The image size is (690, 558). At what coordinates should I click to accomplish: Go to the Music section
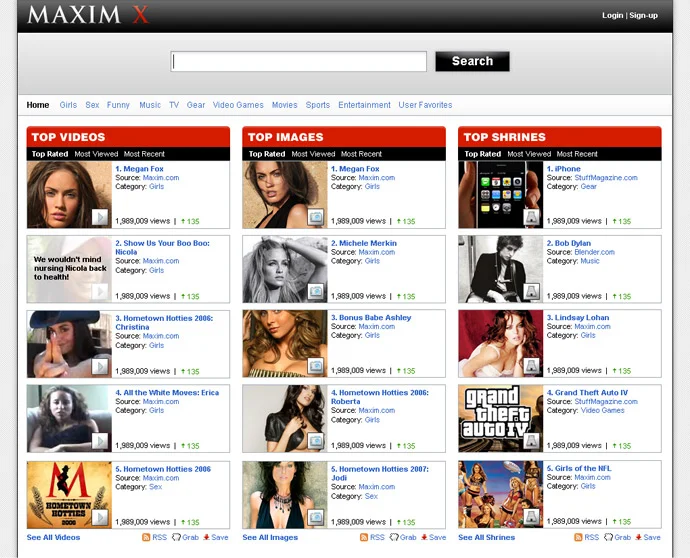coord(150,105)
